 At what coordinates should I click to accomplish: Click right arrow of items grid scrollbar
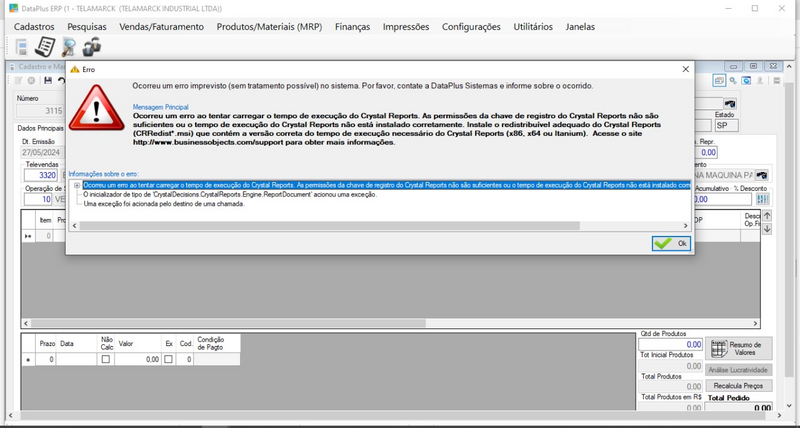click(x=756, y=323)
